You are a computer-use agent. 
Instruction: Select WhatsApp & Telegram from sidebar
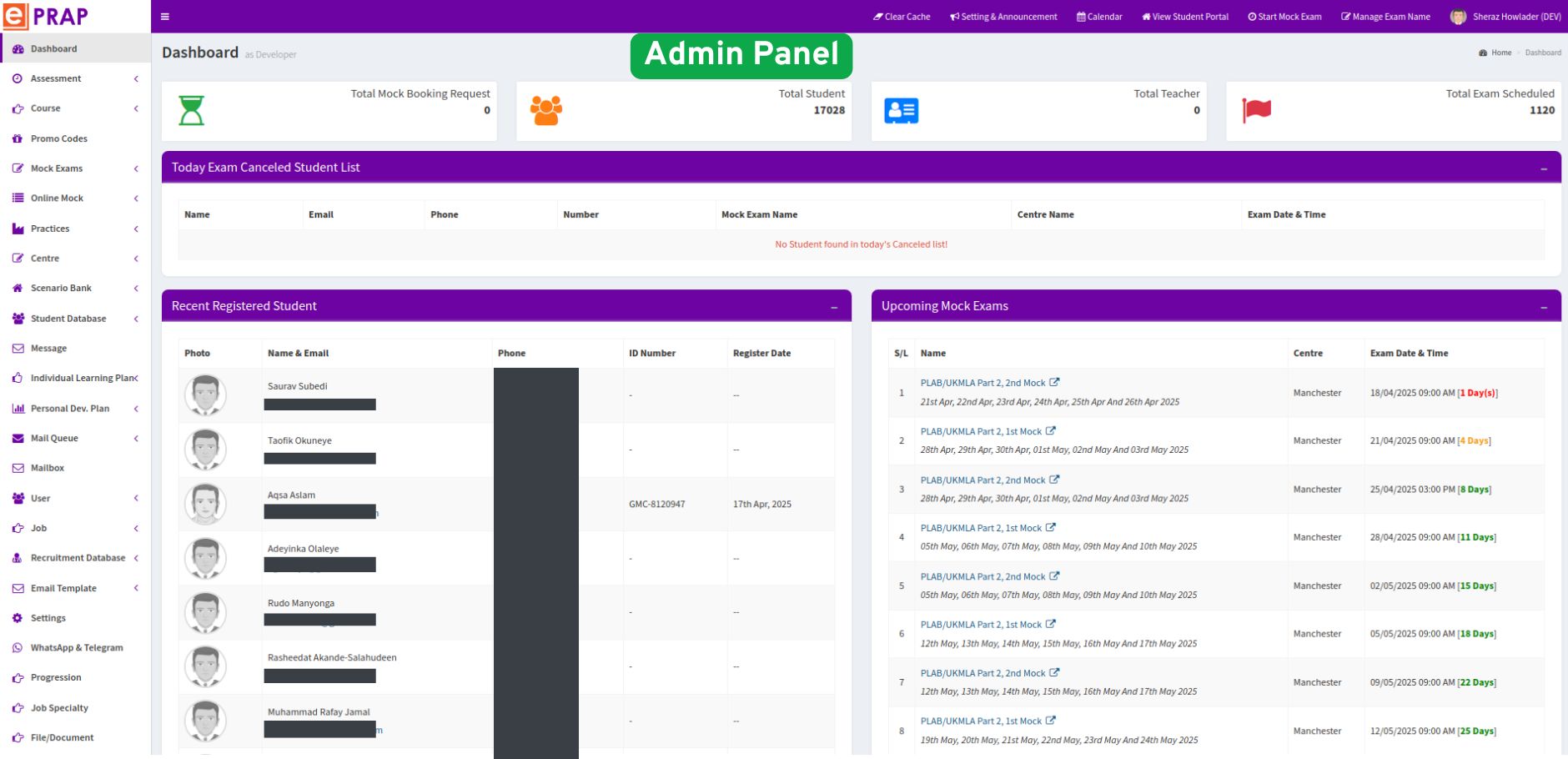click(x=77, y=648)
